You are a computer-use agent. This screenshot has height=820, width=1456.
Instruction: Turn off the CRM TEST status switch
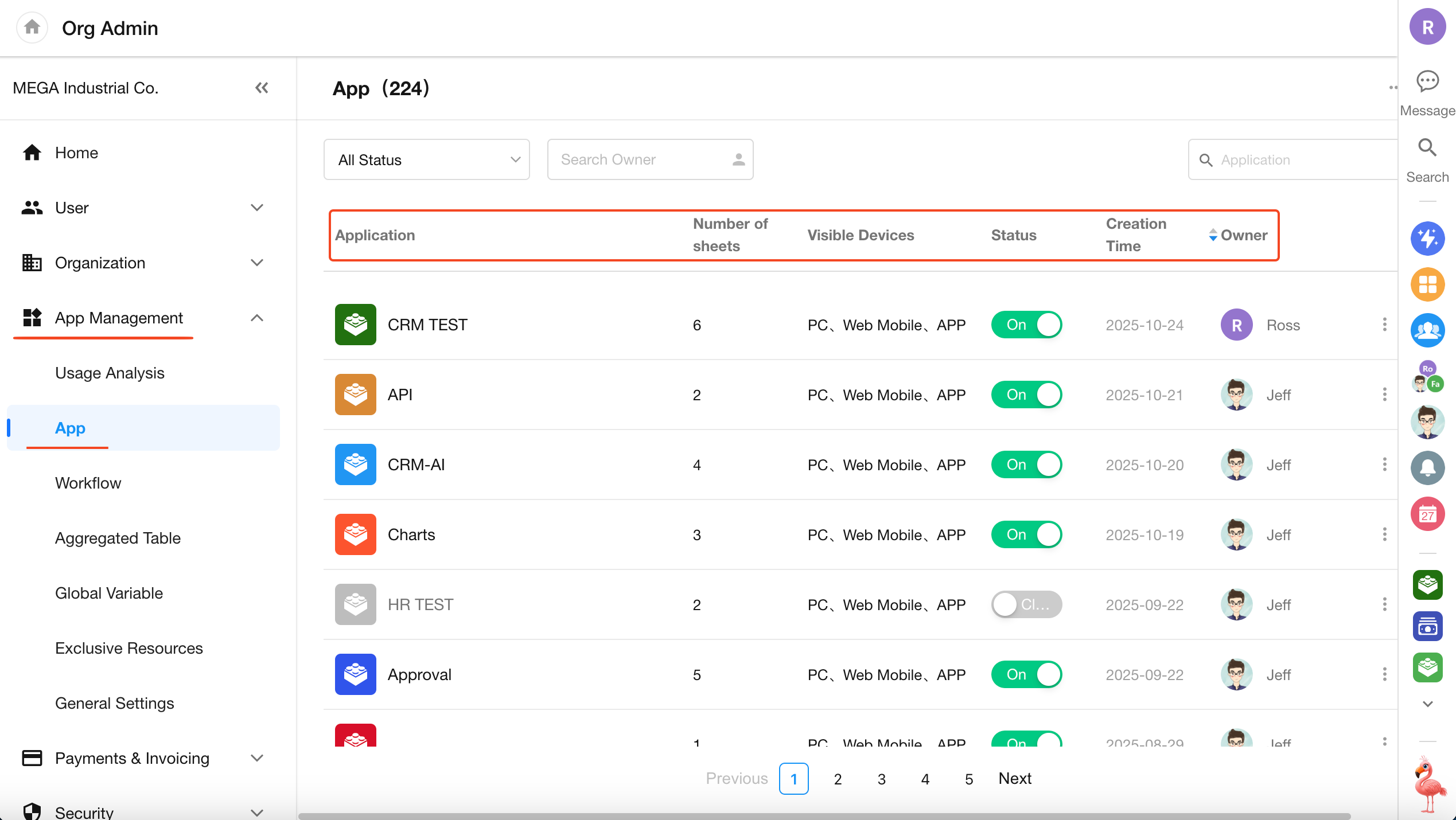click(1026, 325)
